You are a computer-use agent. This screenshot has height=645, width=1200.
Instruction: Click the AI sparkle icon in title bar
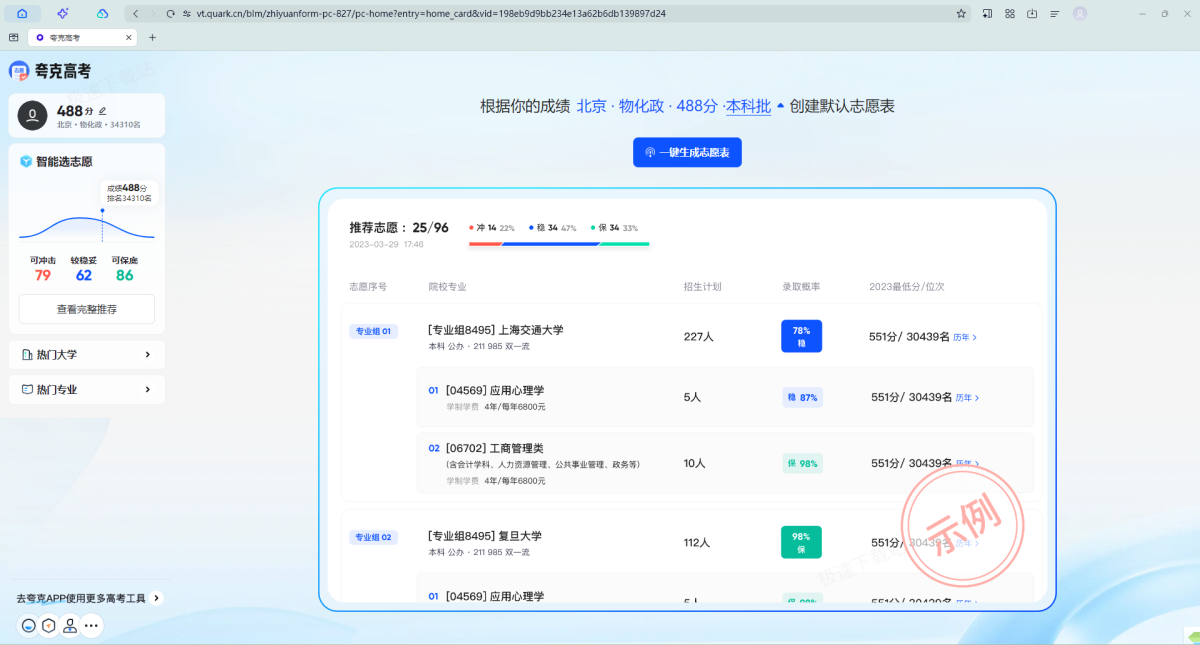point(62,13)
